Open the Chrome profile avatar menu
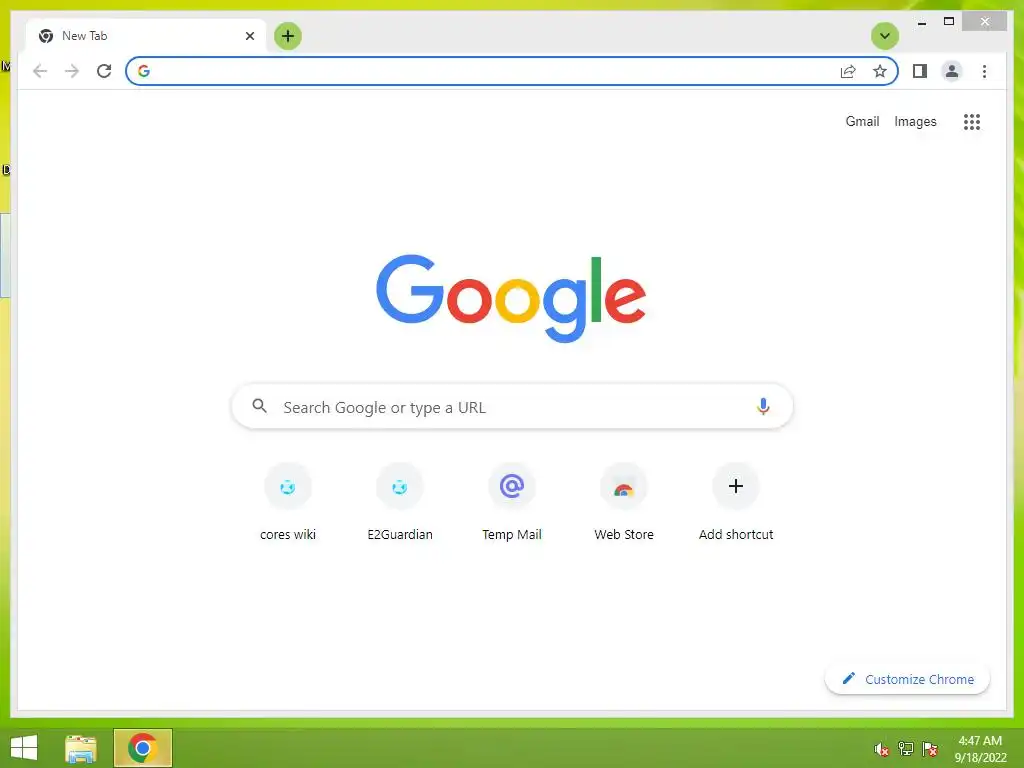 click(952, 71)
